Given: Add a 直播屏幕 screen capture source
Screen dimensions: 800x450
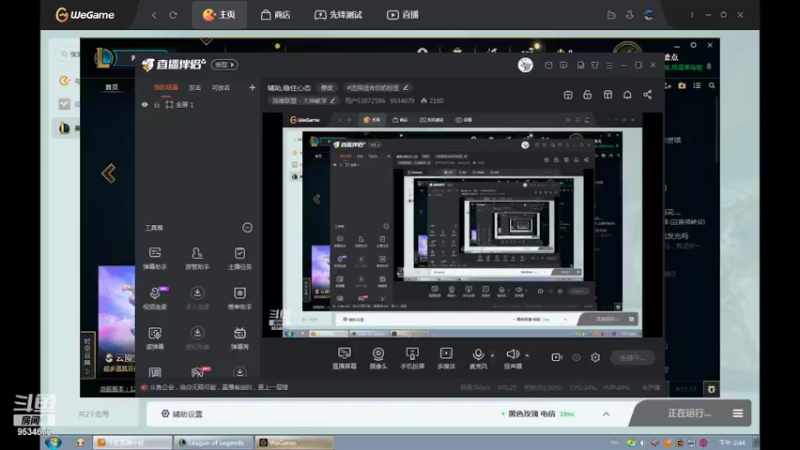Looking at the screenshot, I should [x=344, y=358].
